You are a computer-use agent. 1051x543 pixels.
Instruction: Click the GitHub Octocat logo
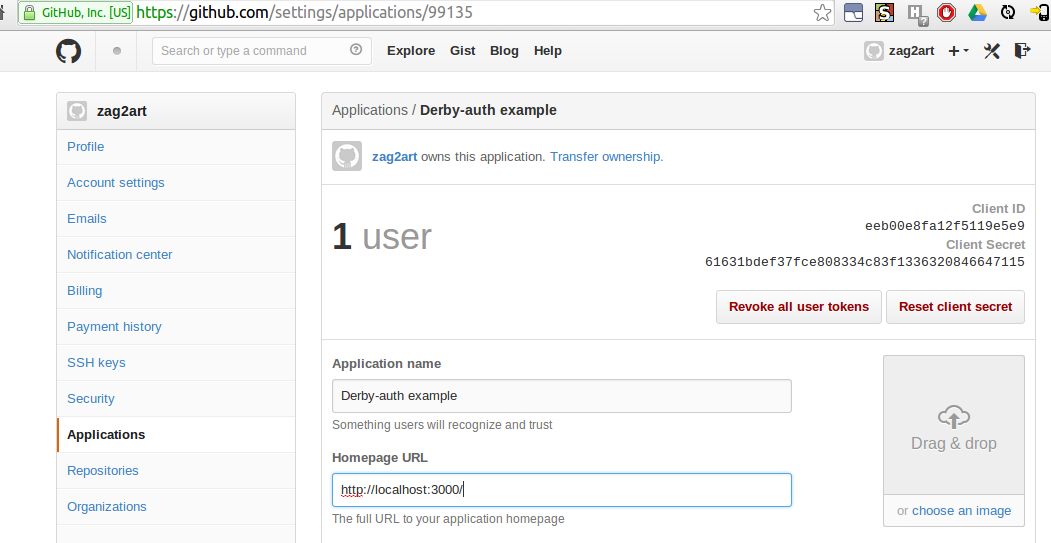coord(68,51)
